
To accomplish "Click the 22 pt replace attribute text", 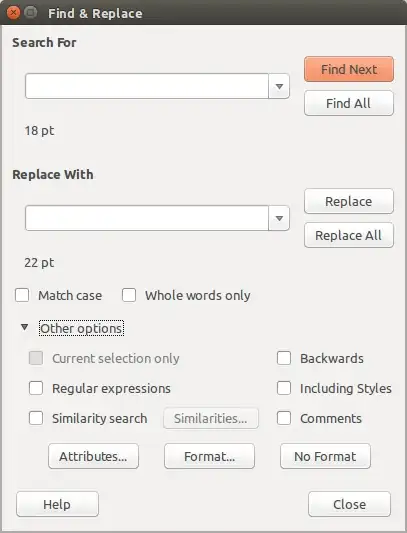I will [39, 263].
